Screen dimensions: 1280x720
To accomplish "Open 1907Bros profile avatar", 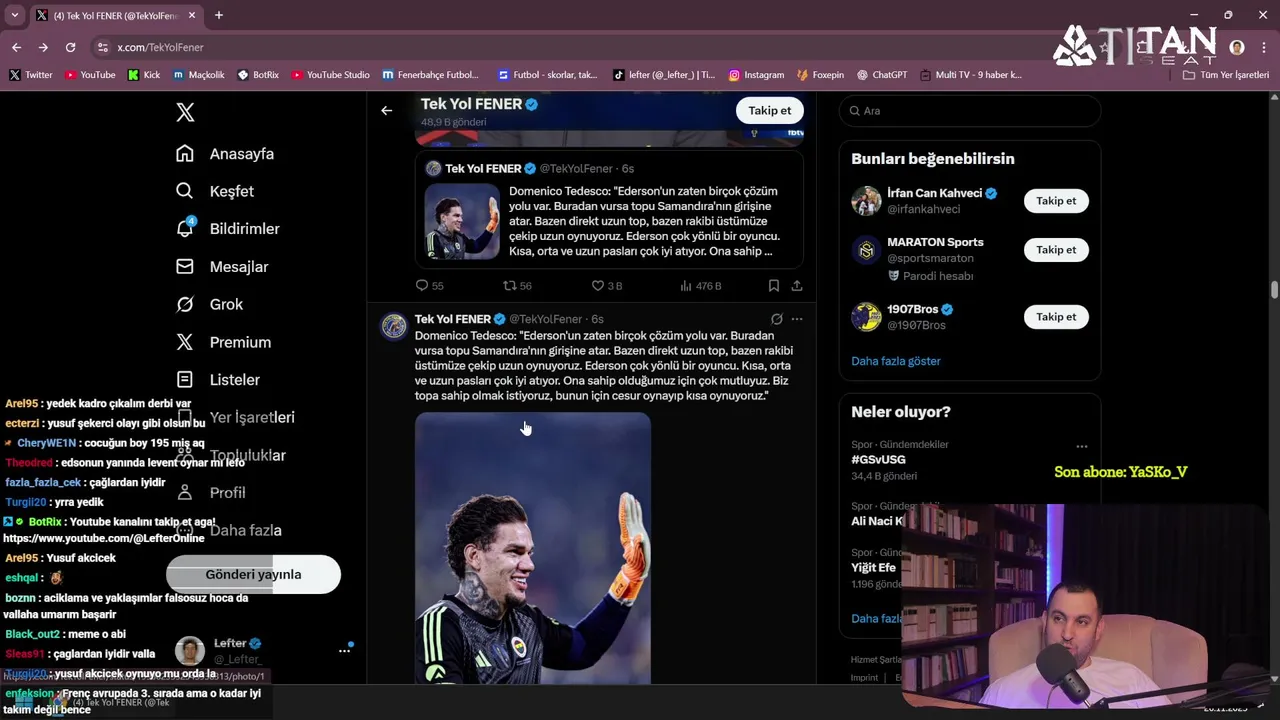I will pos(866,317).
